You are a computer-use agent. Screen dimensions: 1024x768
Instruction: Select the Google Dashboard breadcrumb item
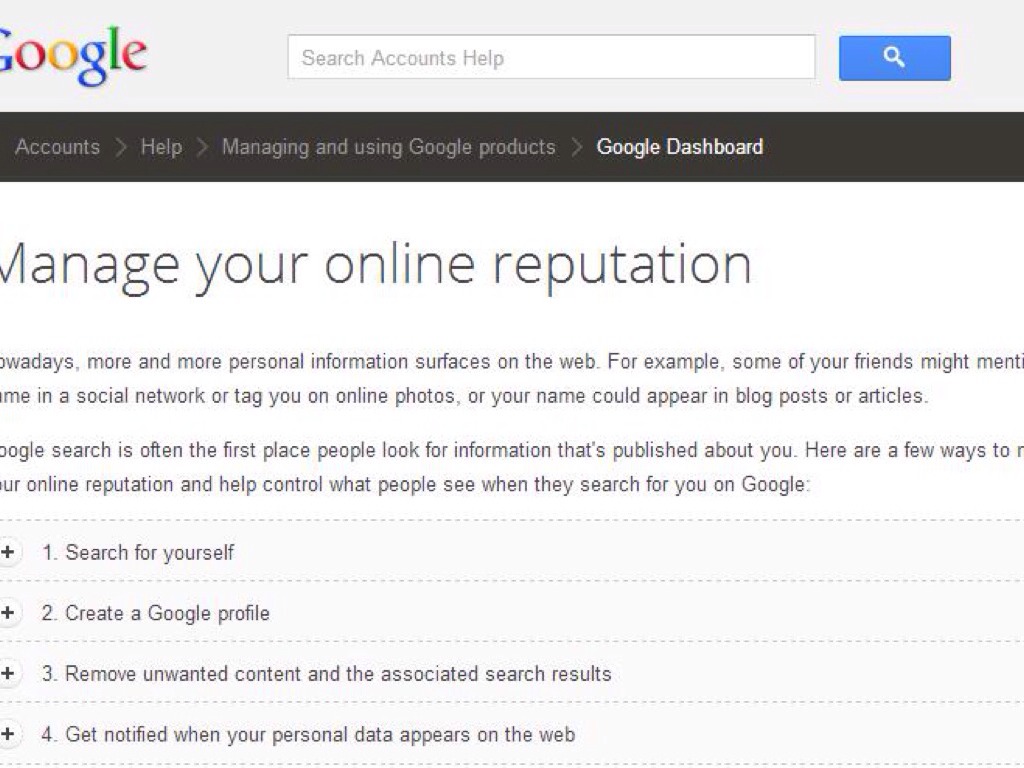(679, 147)
